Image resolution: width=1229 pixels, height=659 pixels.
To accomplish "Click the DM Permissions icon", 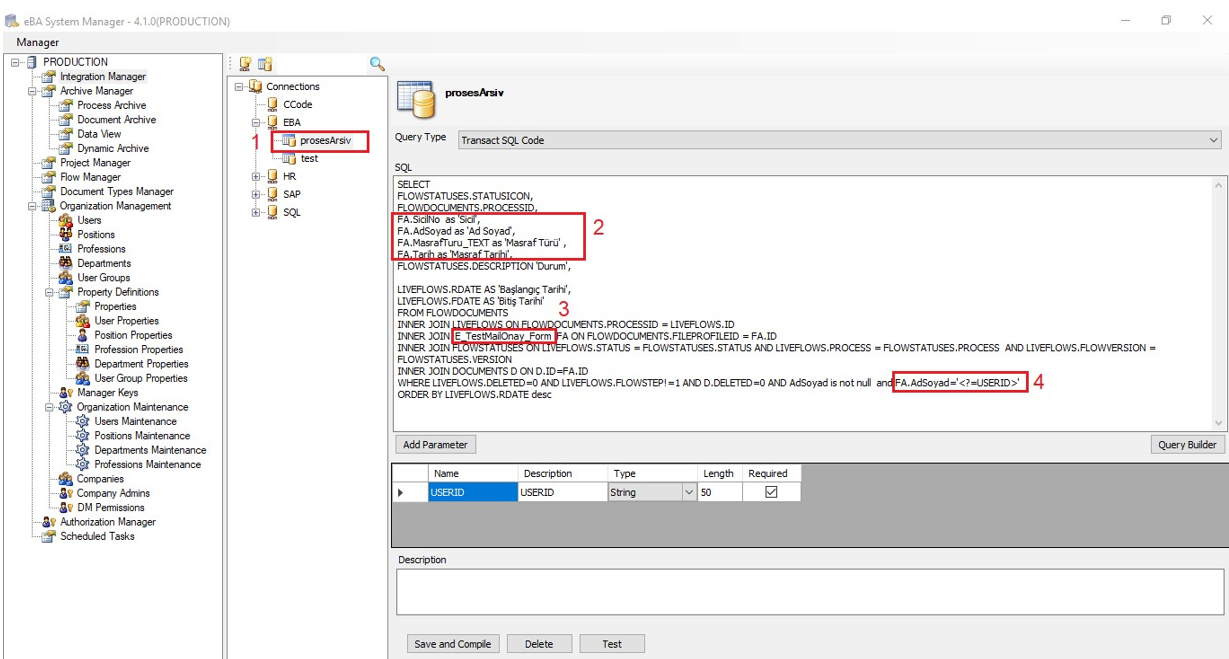I will [x=66, y=508].
